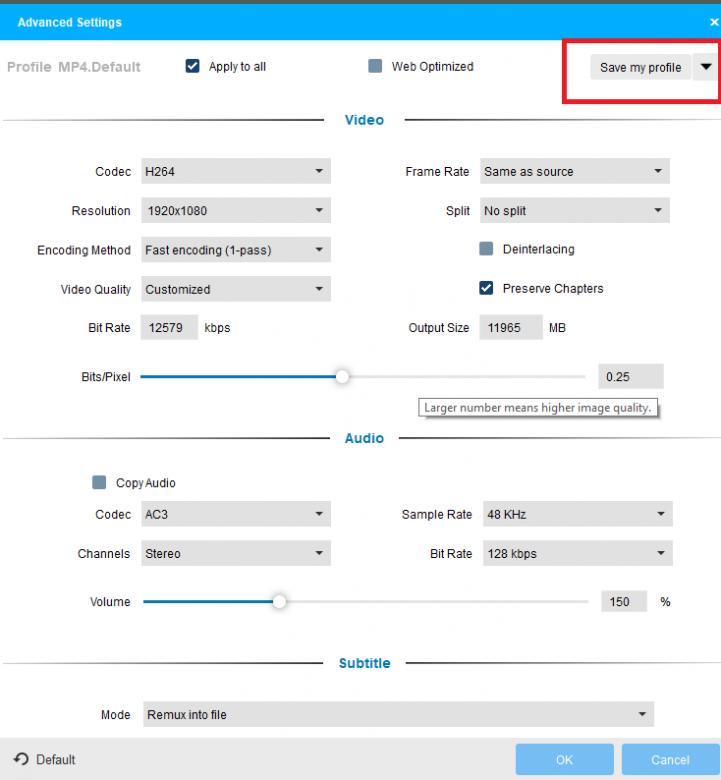The width and height of the screenshot is (721, 780).
Task: Open the Video Quality Customized dropdown
Action: click(236, 289)
